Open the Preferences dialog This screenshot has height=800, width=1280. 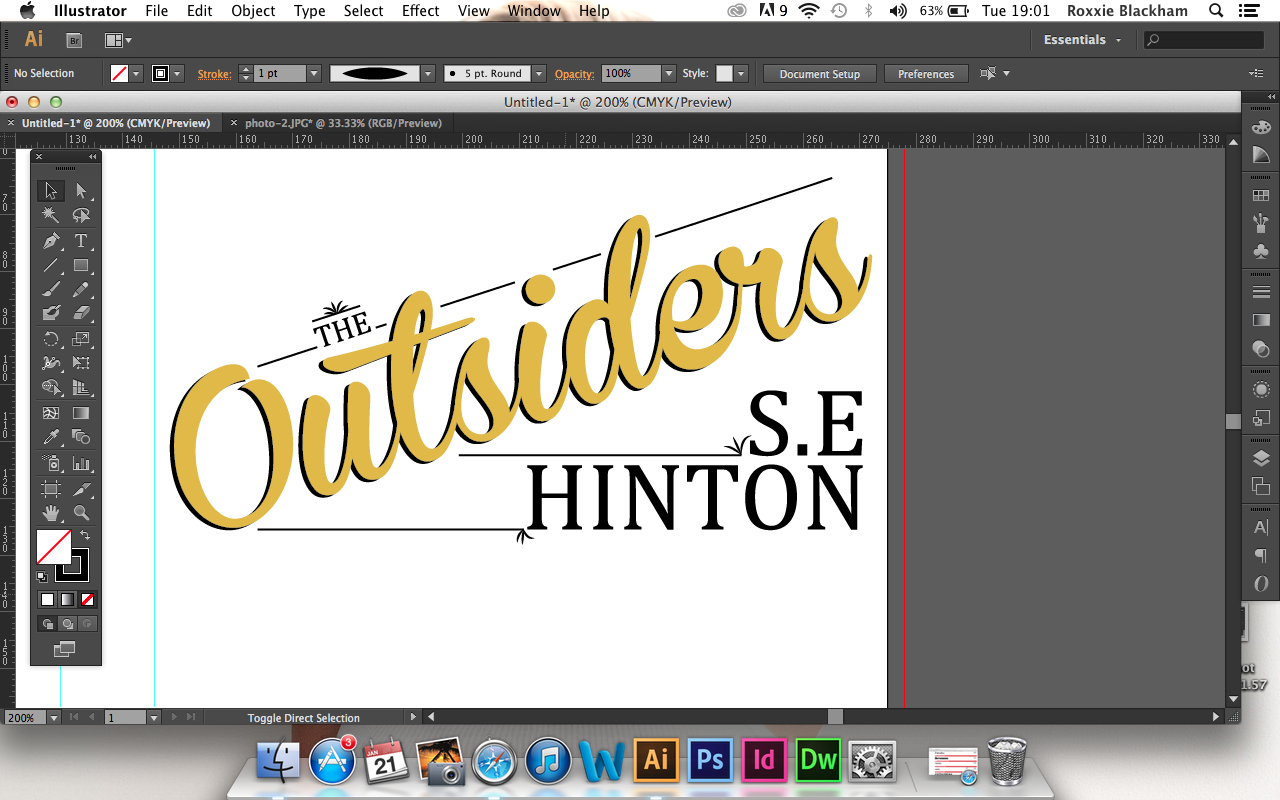click(925, 73)
